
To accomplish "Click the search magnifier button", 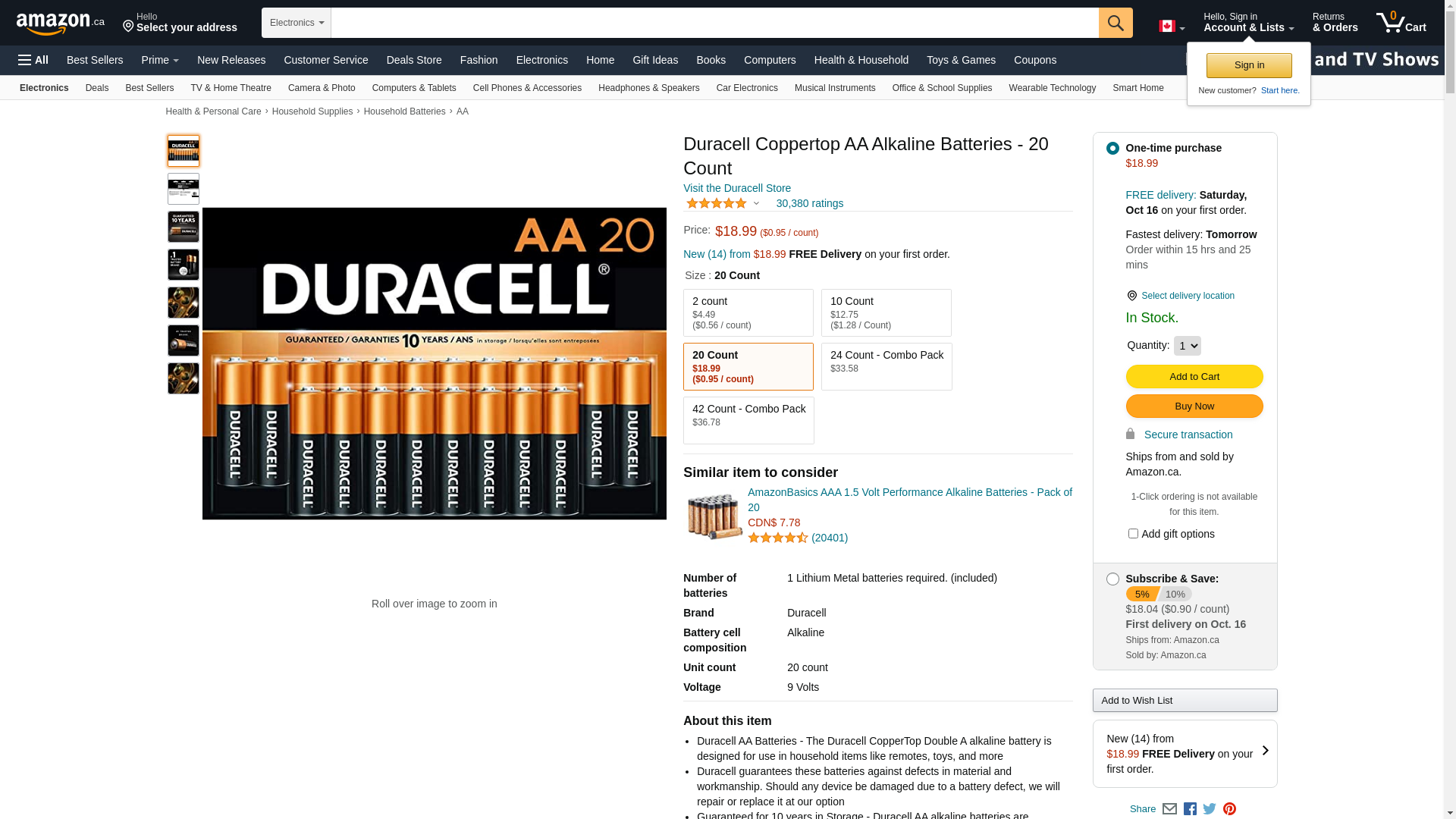I will click(1116, 23).
